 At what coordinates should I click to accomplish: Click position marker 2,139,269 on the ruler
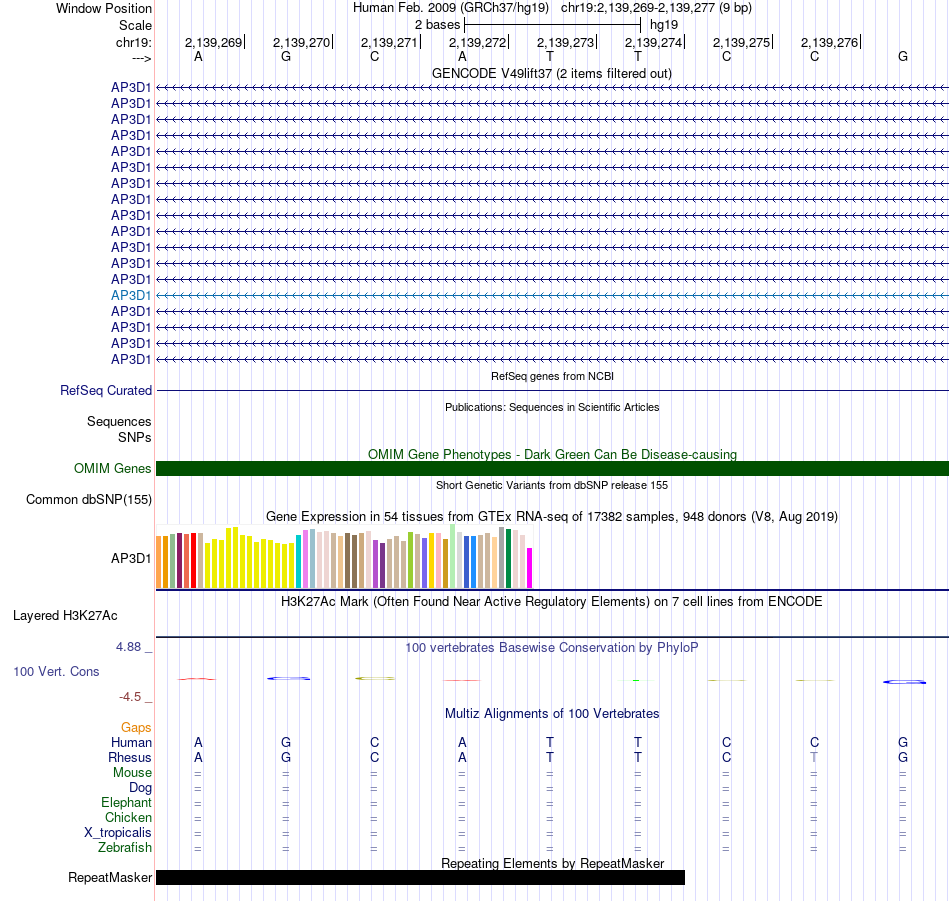pyautogui.click(x=213, y=42)
